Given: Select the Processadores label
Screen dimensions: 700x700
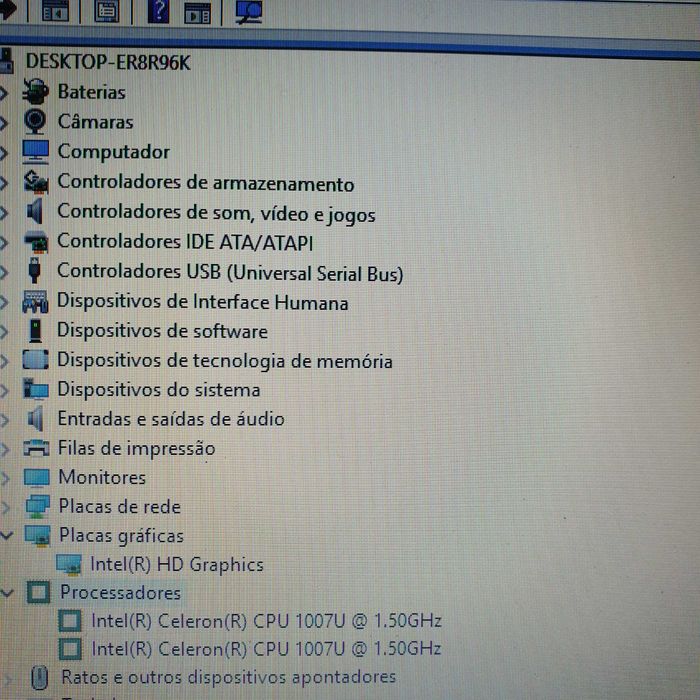Looking at the screenshot, I should 121,593.
